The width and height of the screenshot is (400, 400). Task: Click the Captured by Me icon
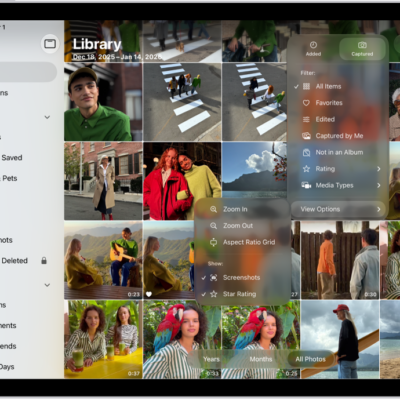[306, 136]
